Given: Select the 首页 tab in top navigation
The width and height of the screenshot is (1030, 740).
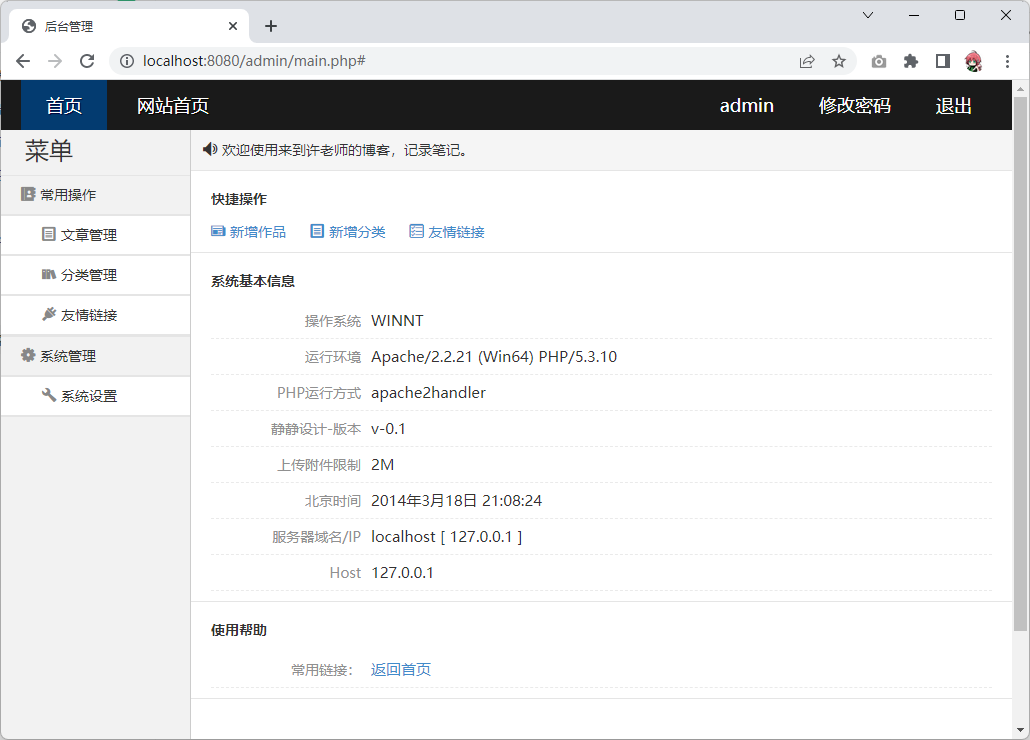Looking at the screenshot, I should point(64,106).
